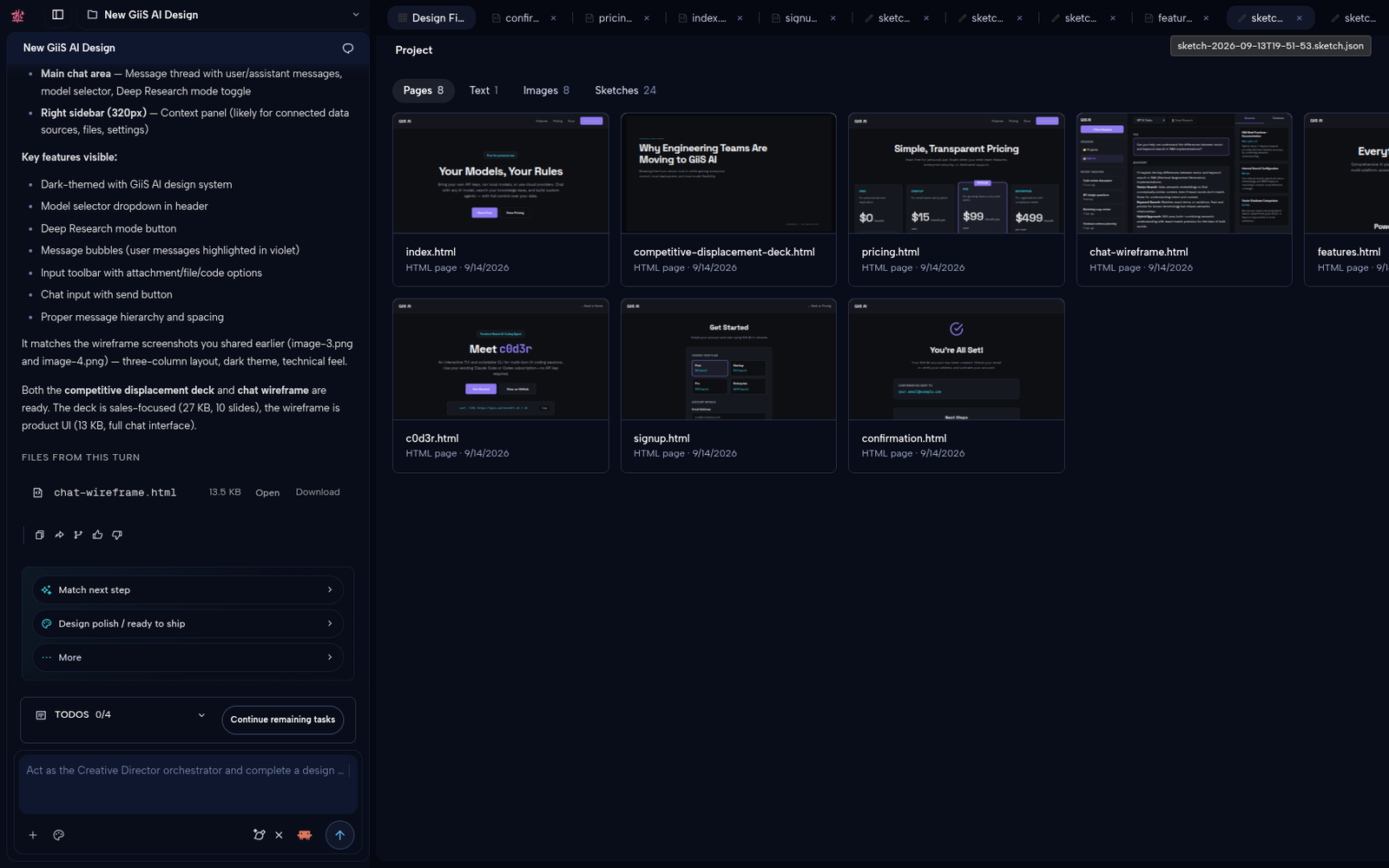Click the share arrow icon under the message
Viewport: 1389px width, 868px height.
59,535
